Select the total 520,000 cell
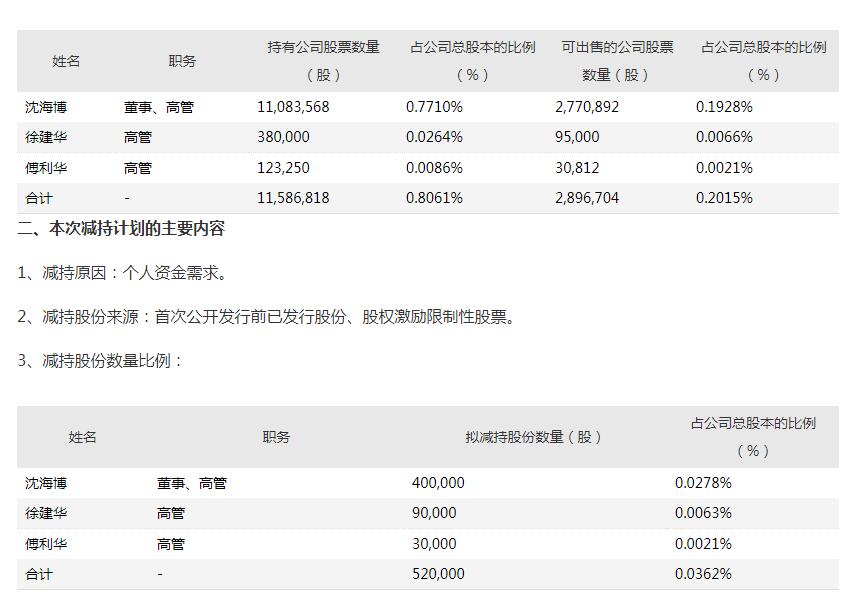The width and height of the screenshot is (860, 602). [x=438, y=574]
